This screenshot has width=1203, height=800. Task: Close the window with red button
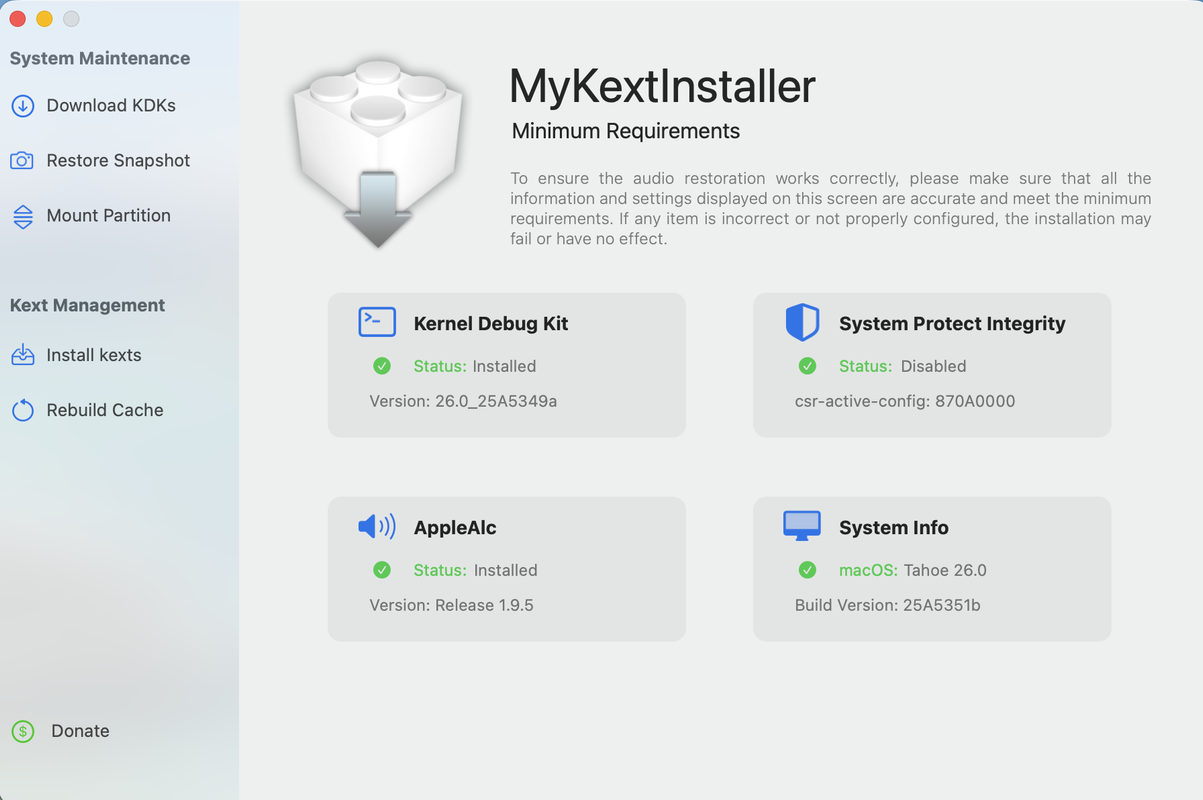[x=17, y=19]
